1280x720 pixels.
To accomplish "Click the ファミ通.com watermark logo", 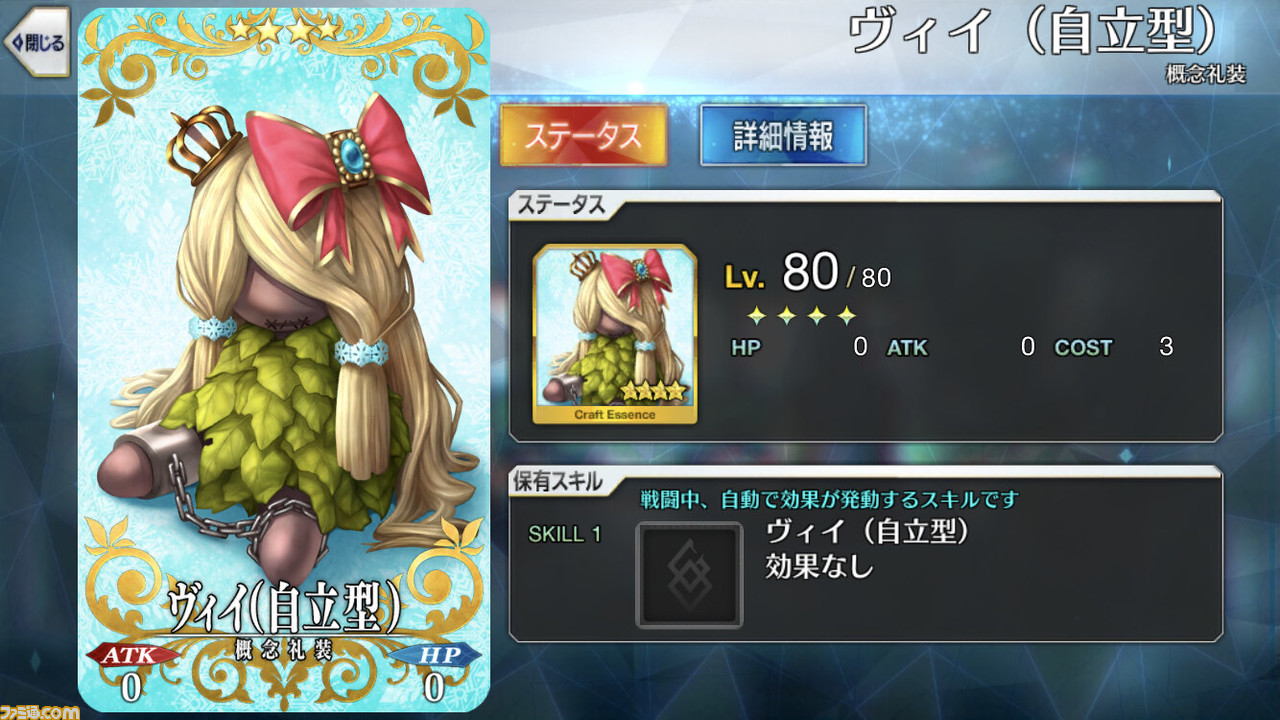I will point(40,710).
